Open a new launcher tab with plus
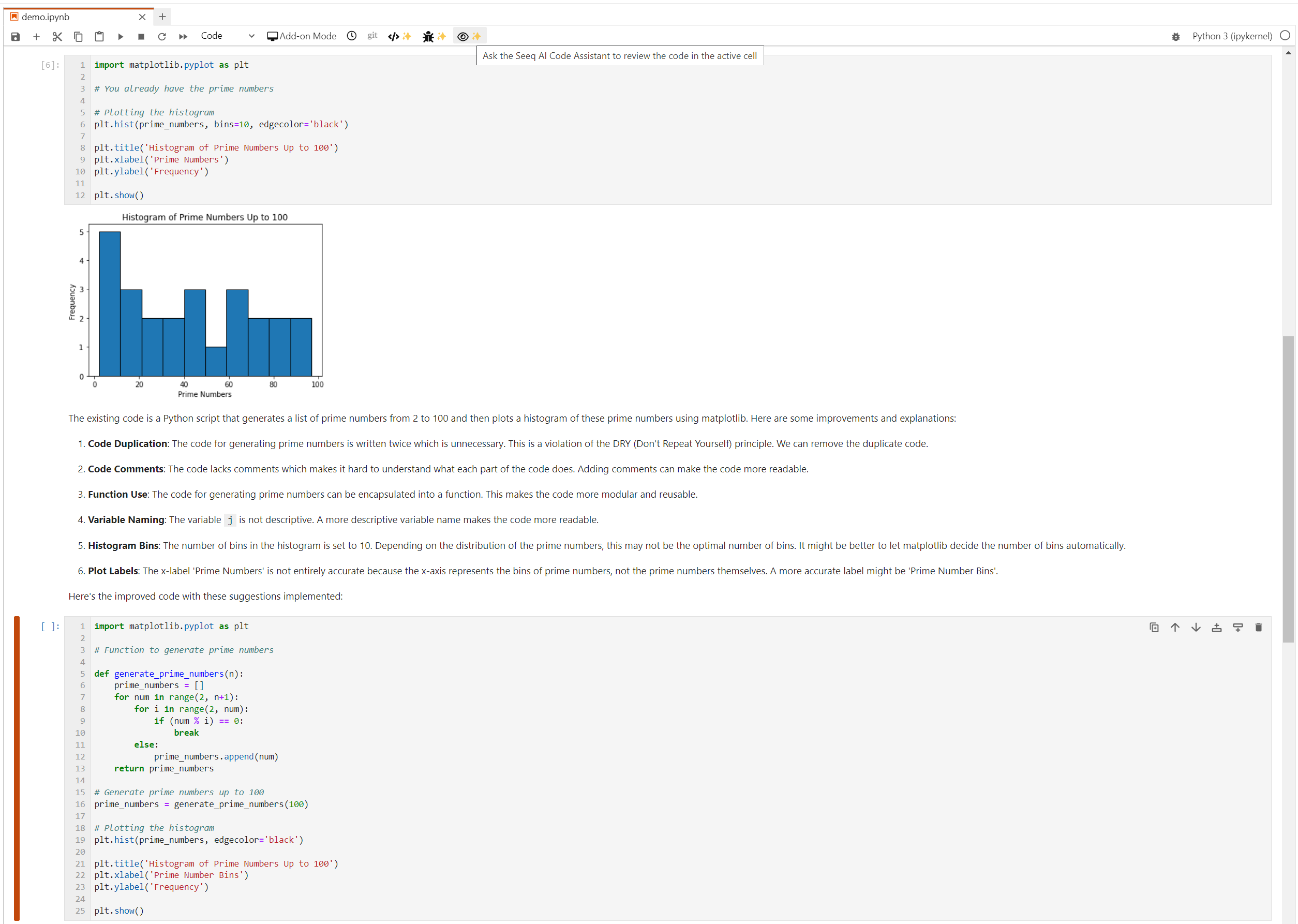The height and width of the screenshot is (924, 1298). [162, 17]
